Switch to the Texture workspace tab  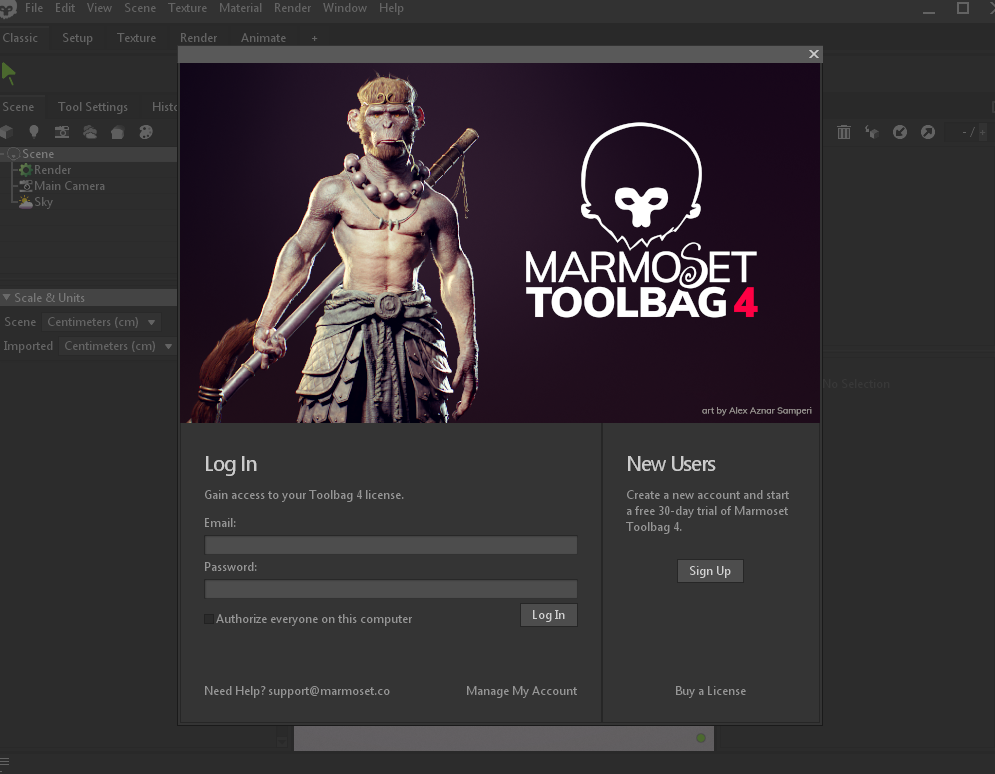(x=136, y=38)
